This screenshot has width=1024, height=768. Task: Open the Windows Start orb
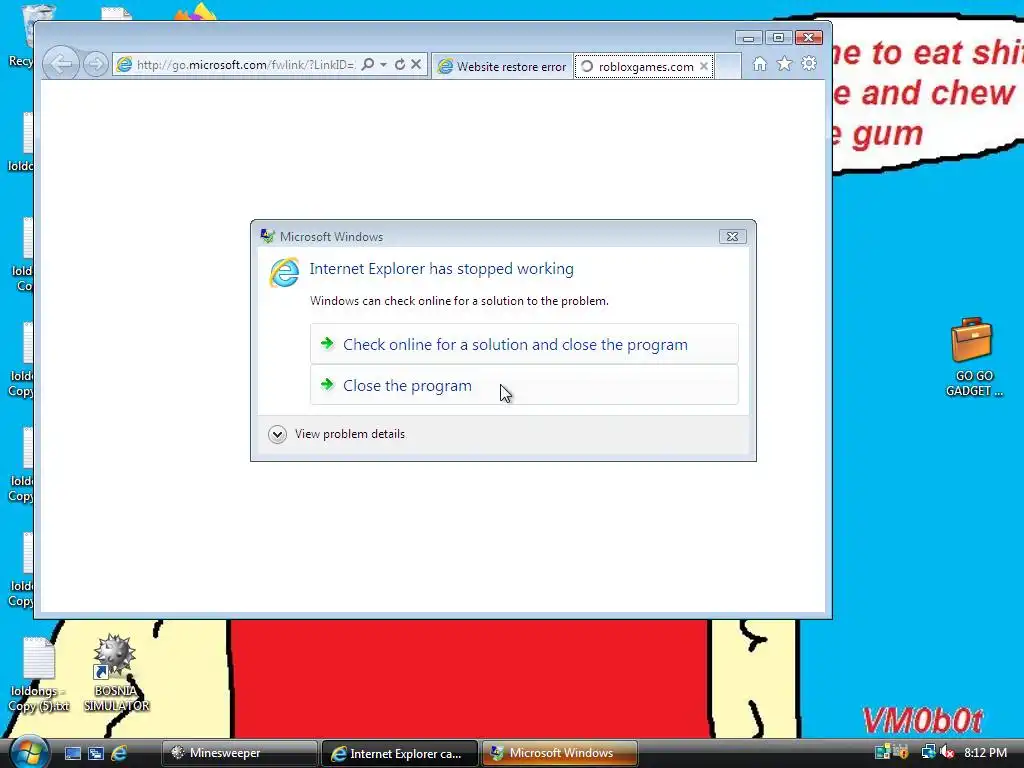click(29, 752)
